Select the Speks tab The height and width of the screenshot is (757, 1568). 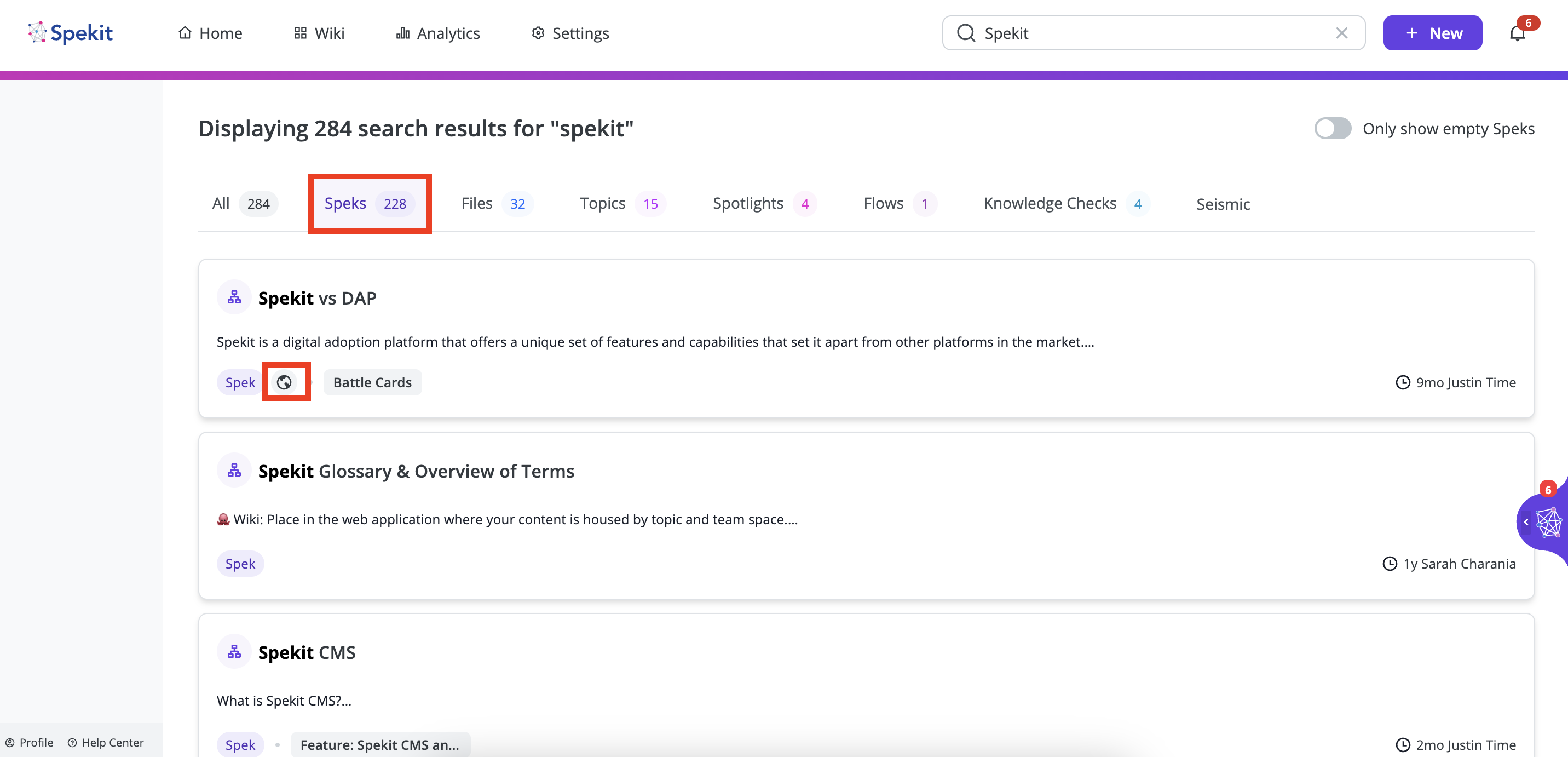coord(370,203)
